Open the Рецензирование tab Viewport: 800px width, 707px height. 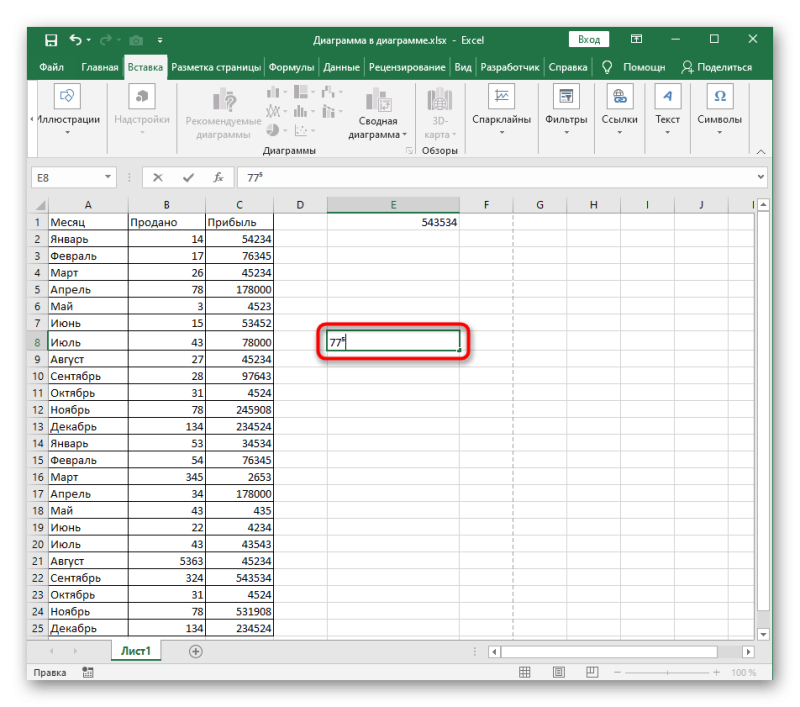[407, 67]
